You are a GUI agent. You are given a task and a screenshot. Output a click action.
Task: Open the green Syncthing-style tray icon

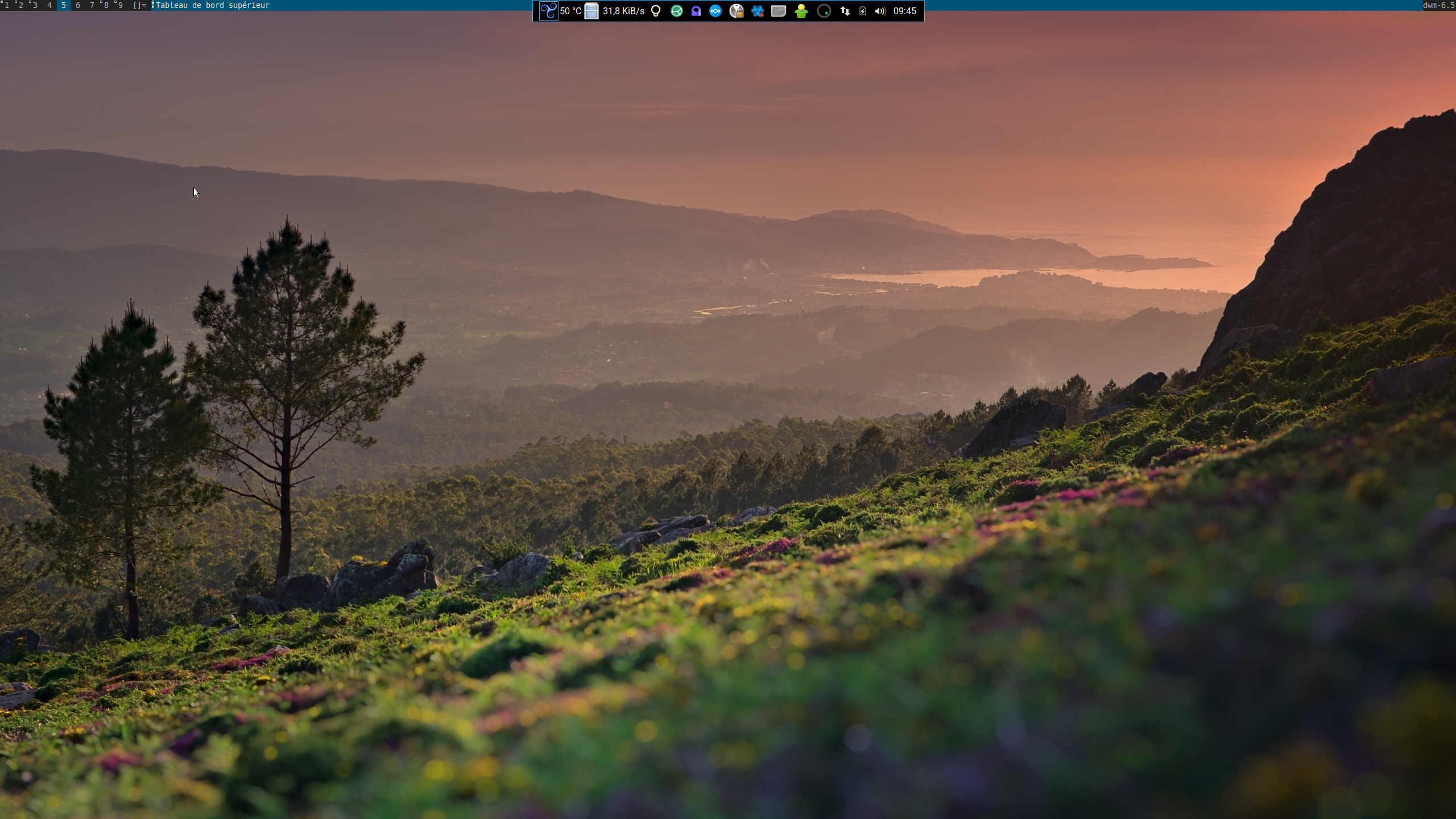click(x=676, y=11)
